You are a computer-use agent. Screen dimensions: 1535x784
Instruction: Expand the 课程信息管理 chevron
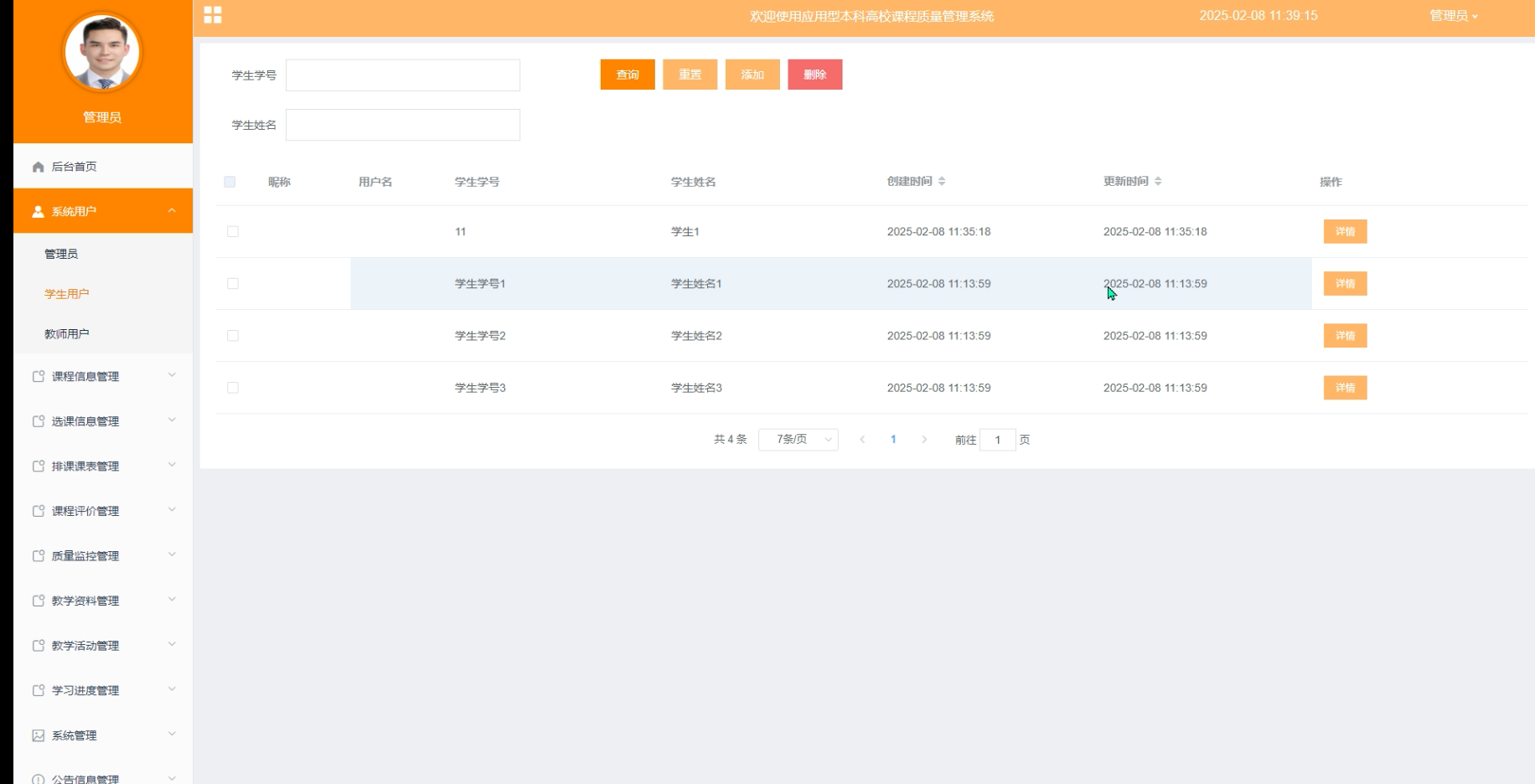click(x=172, y=375)
